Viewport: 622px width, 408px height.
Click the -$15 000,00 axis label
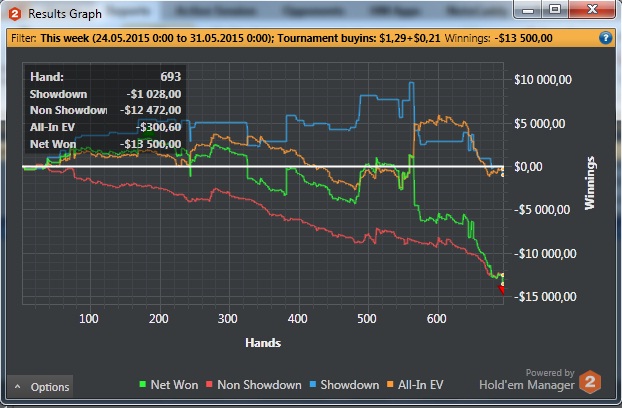point(545,296)
